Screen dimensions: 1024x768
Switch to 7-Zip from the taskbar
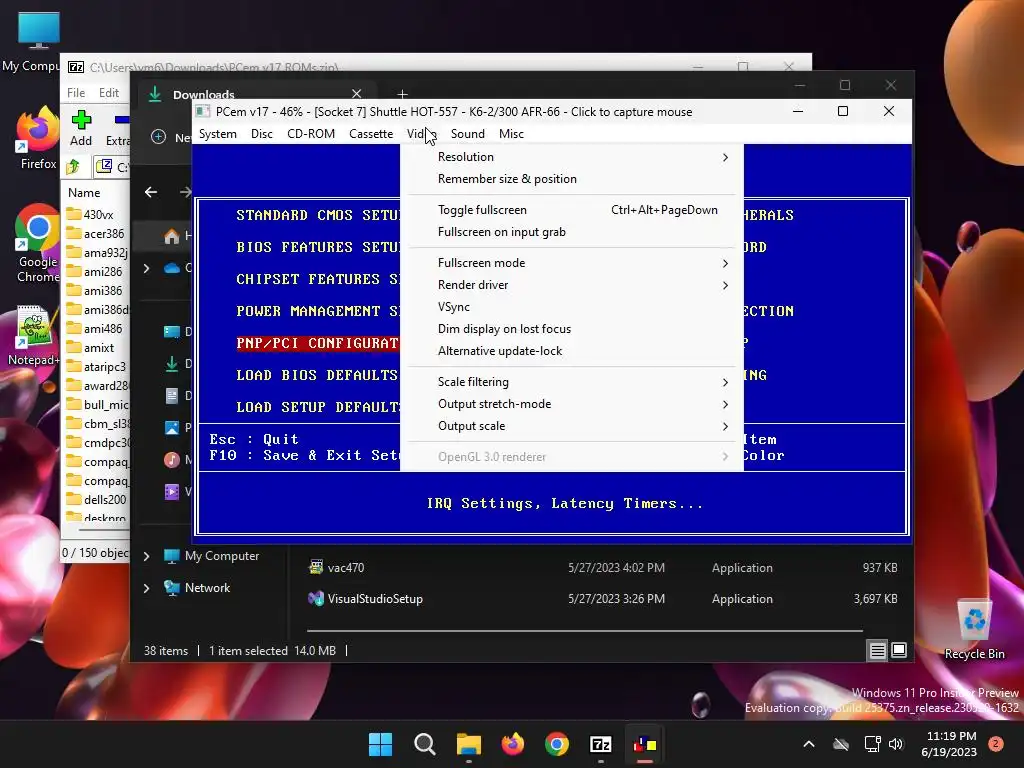point(601,744)
